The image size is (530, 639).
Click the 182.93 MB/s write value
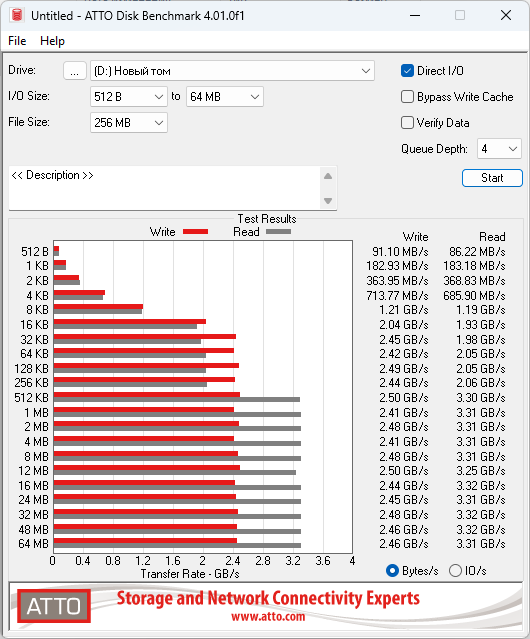point(397,266)
